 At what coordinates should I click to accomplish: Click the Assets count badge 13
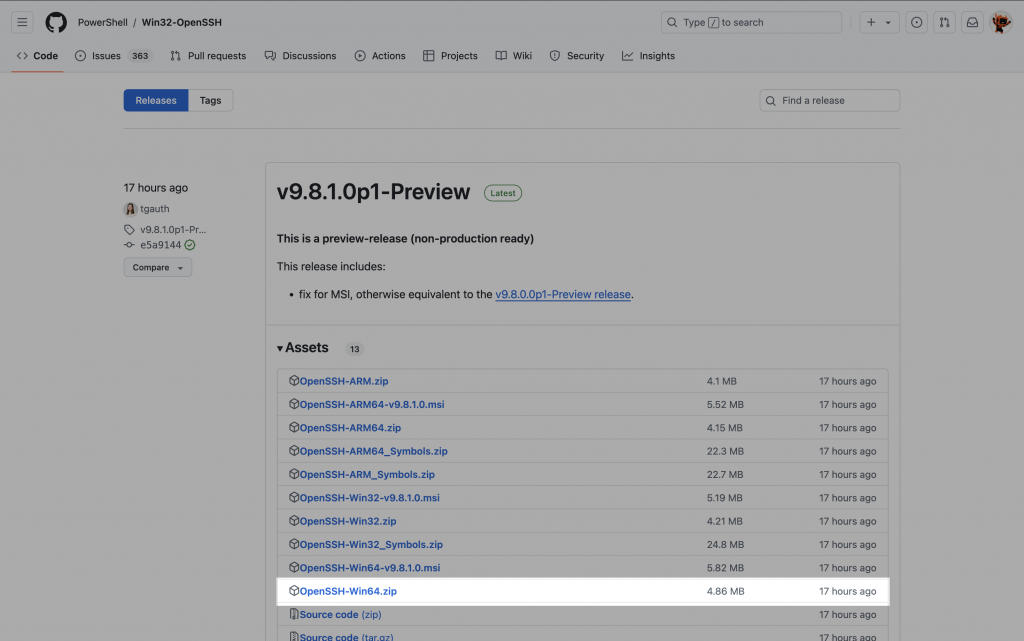354,349
